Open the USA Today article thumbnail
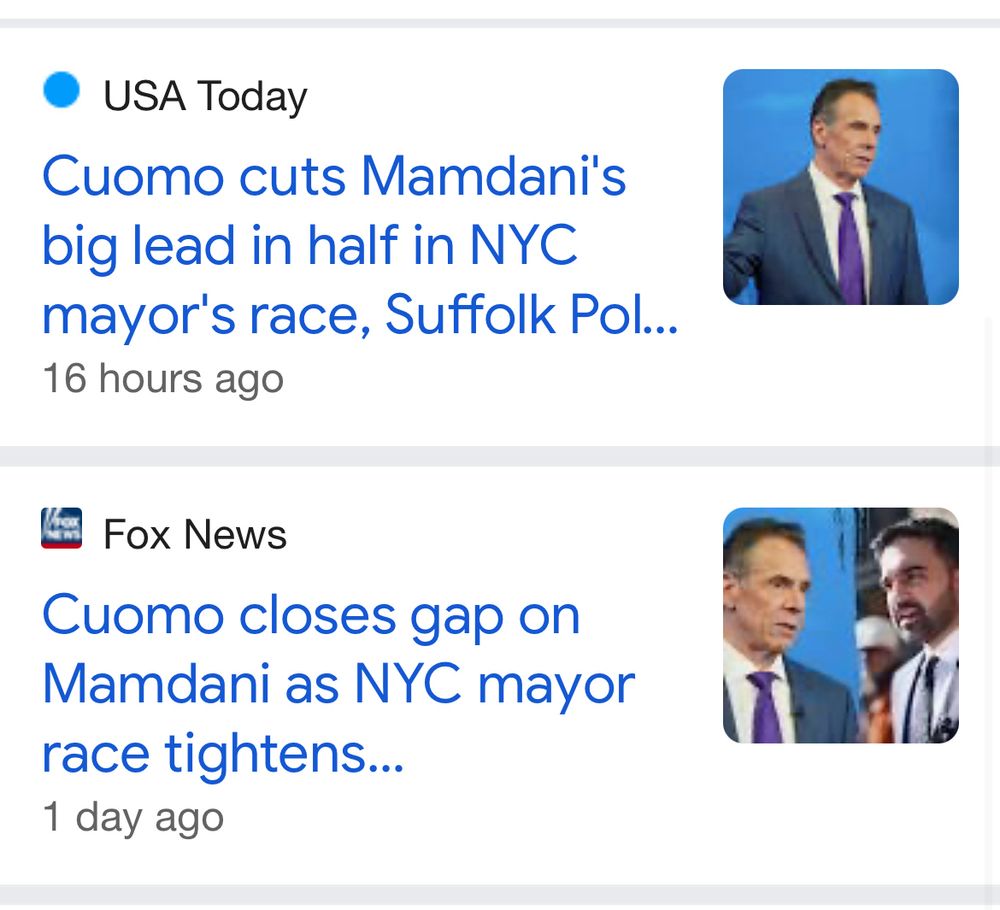Screen dimensions: 1000x910 [x=840, y=187]
